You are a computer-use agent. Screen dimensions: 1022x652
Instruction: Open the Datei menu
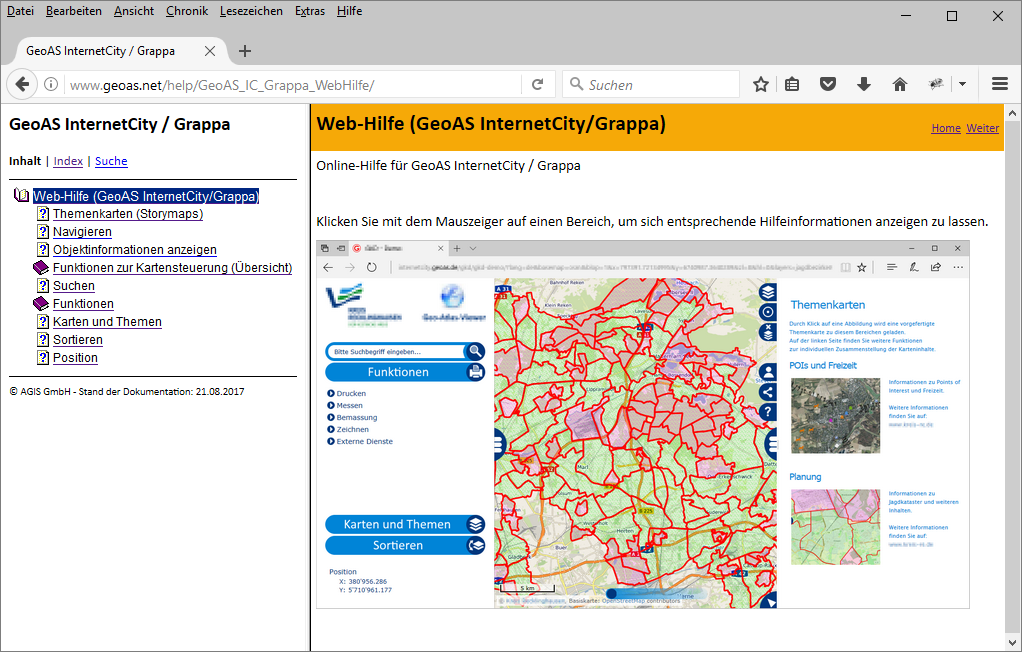click(20, 11)
